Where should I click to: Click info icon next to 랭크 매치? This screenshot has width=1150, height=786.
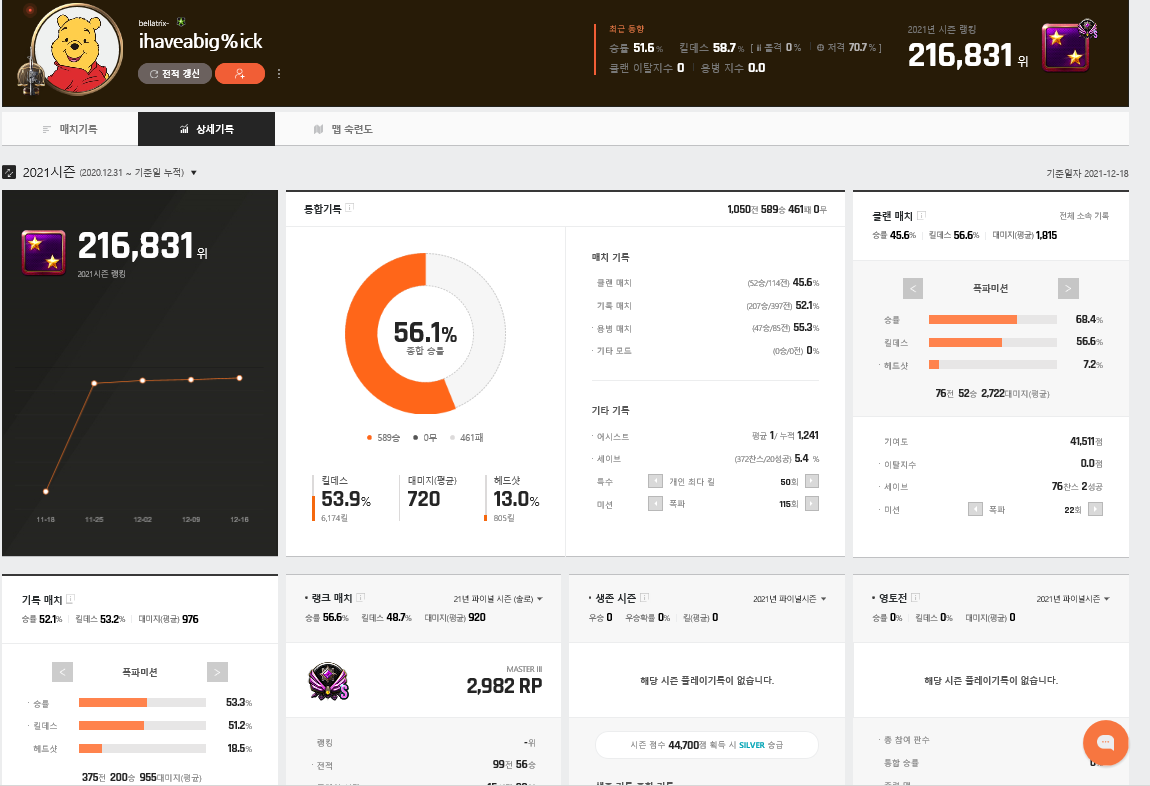(x=361, y=598)
